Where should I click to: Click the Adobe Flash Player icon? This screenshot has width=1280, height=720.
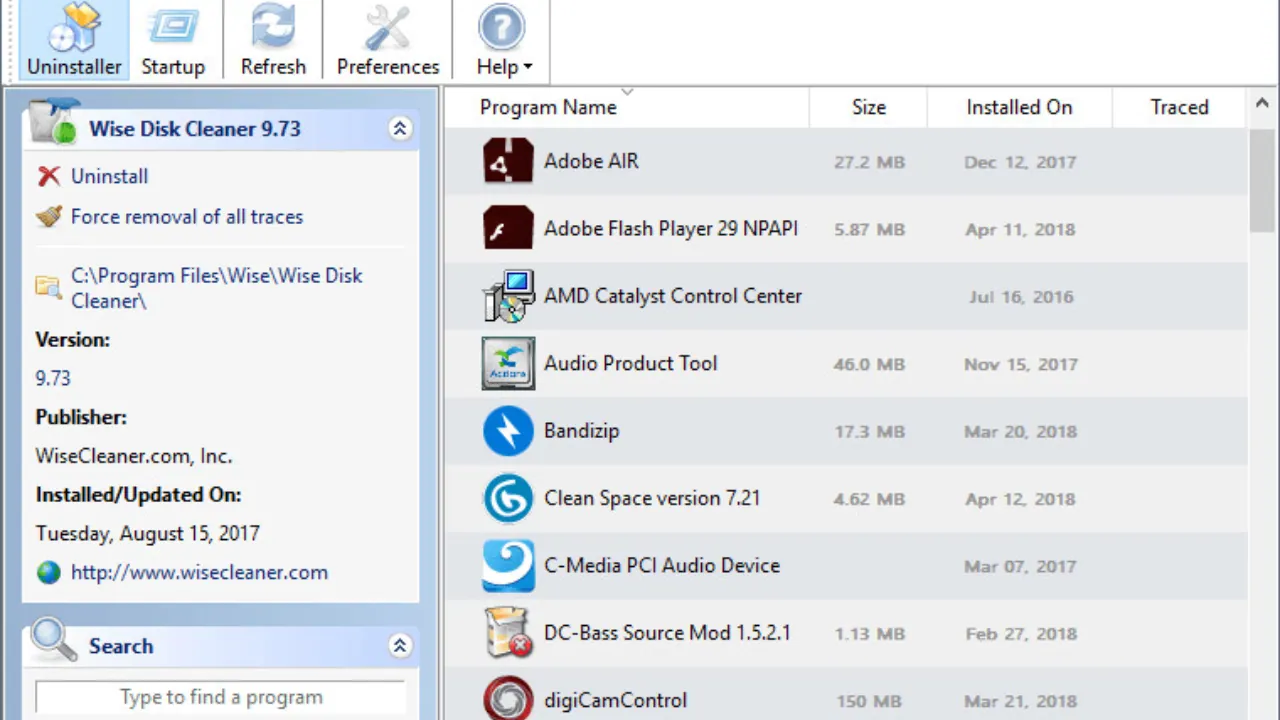click(508, 228)
